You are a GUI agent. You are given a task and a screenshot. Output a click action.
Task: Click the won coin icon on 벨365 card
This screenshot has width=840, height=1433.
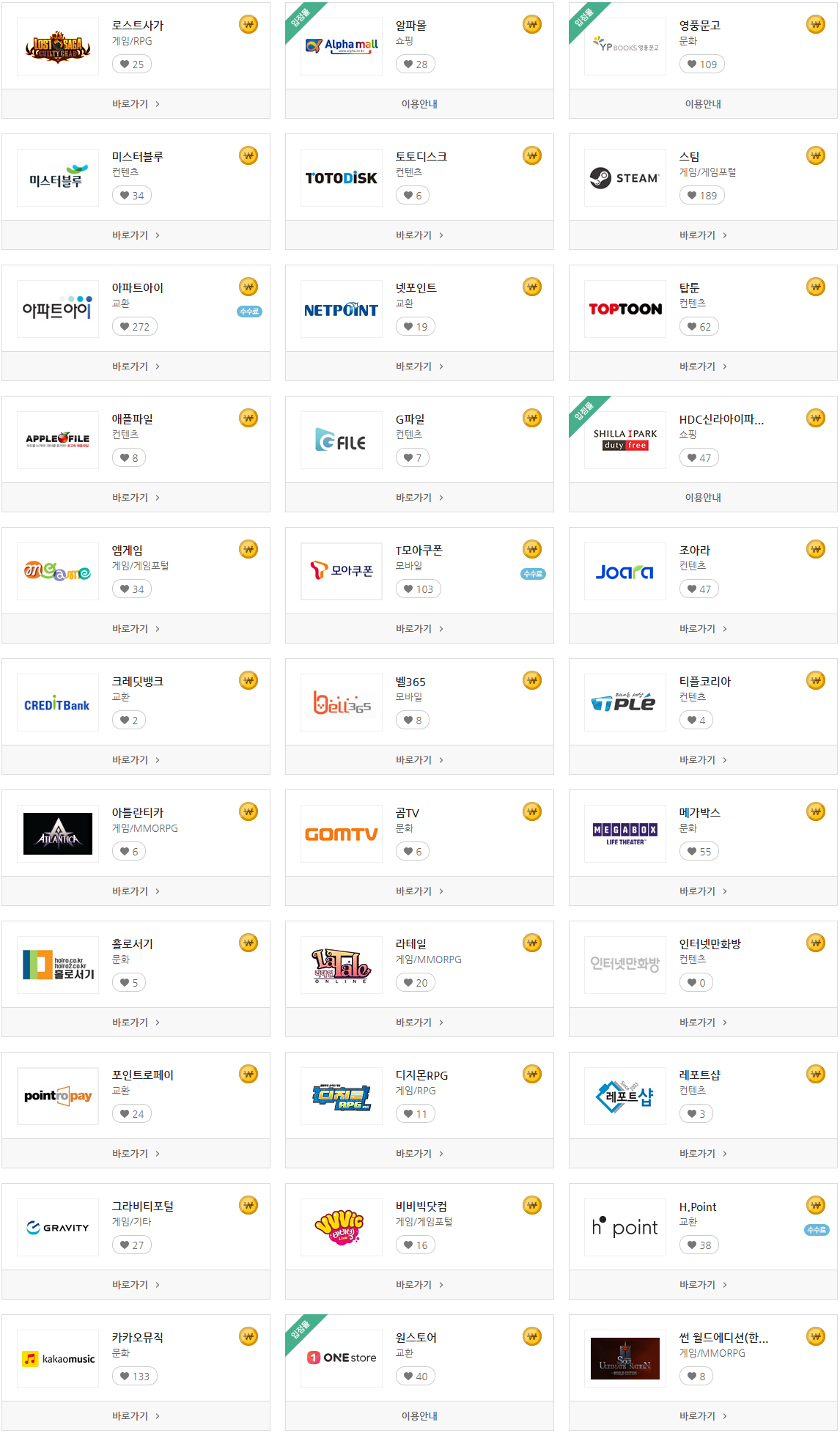click(532, 681)
